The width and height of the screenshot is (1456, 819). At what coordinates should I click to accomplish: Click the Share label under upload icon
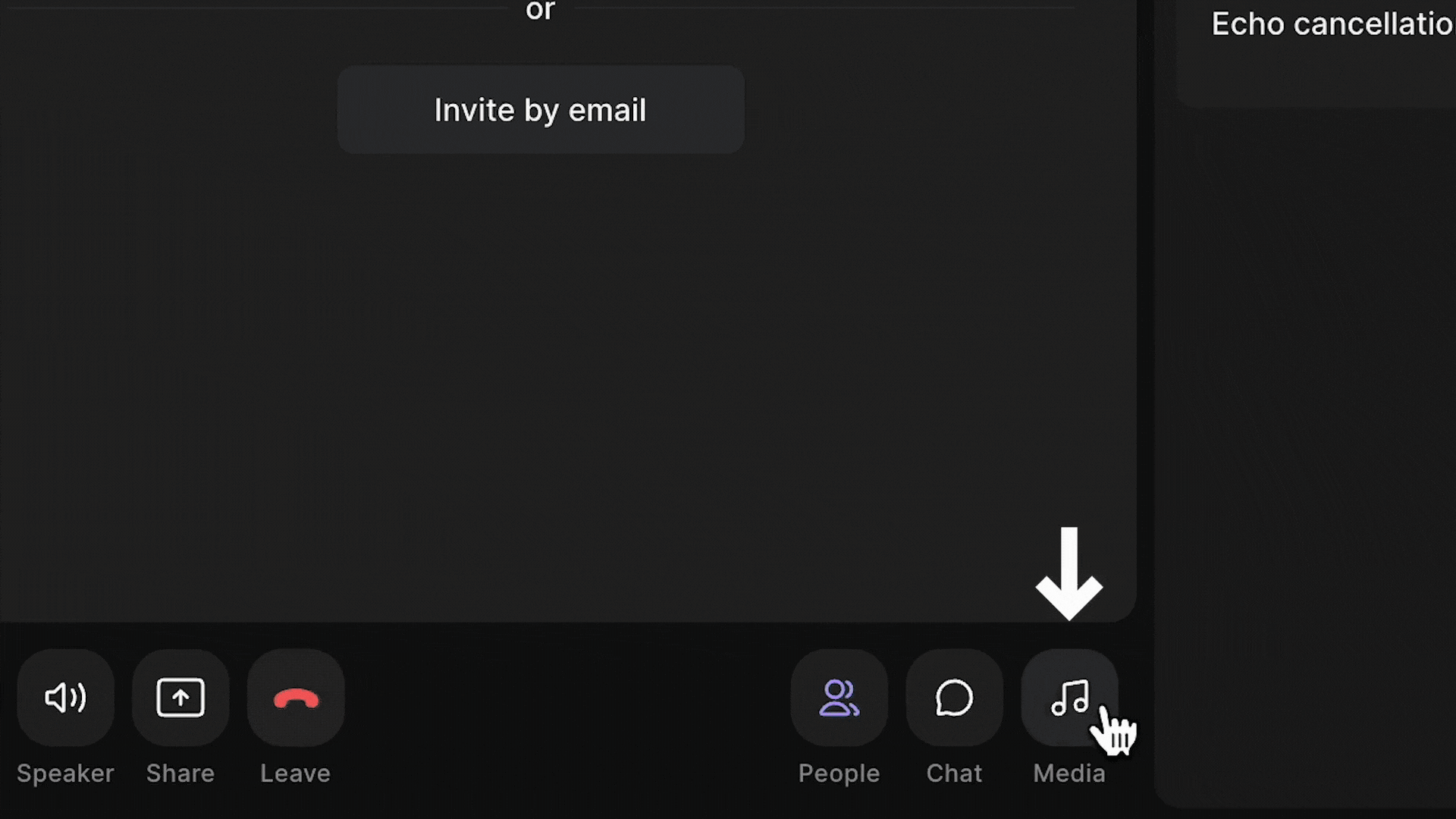coord(180,773)
